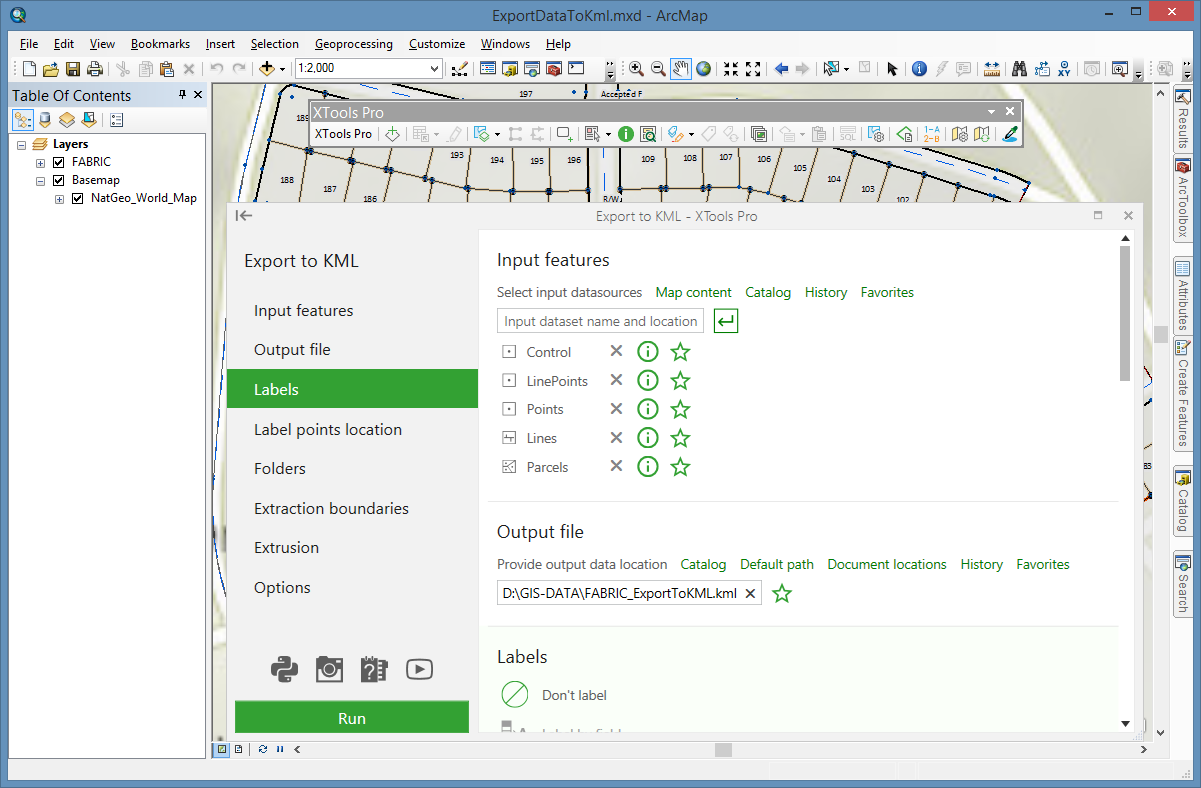1201x788 pixels.
Task: Open Add Data dropdown arrow
Action: 283,69
